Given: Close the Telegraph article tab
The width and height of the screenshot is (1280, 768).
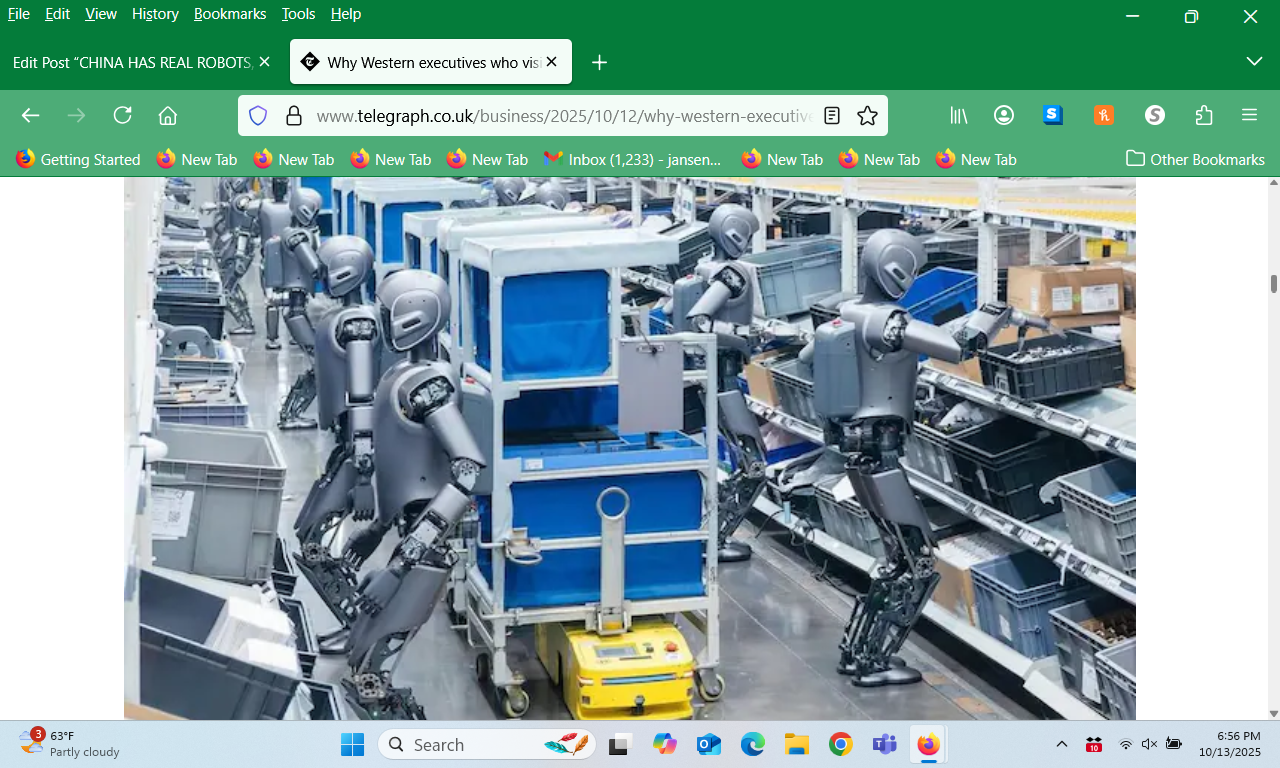Looking at the screenshot, I should 551,62.
